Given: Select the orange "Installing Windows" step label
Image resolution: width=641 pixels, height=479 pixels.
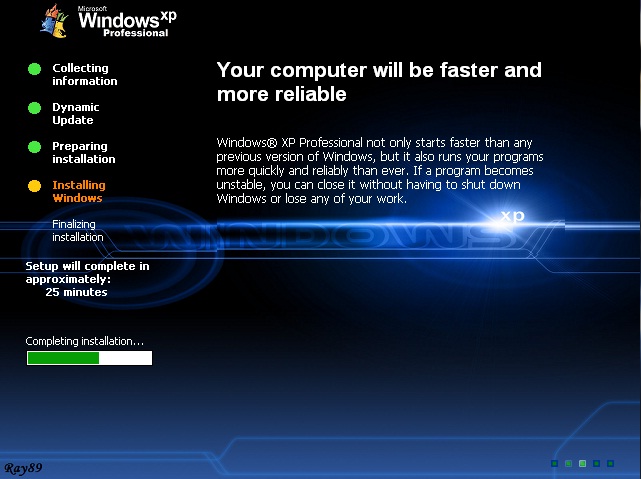Looking at the screenshot, I should pyautogui.click(x=78, y=191).
